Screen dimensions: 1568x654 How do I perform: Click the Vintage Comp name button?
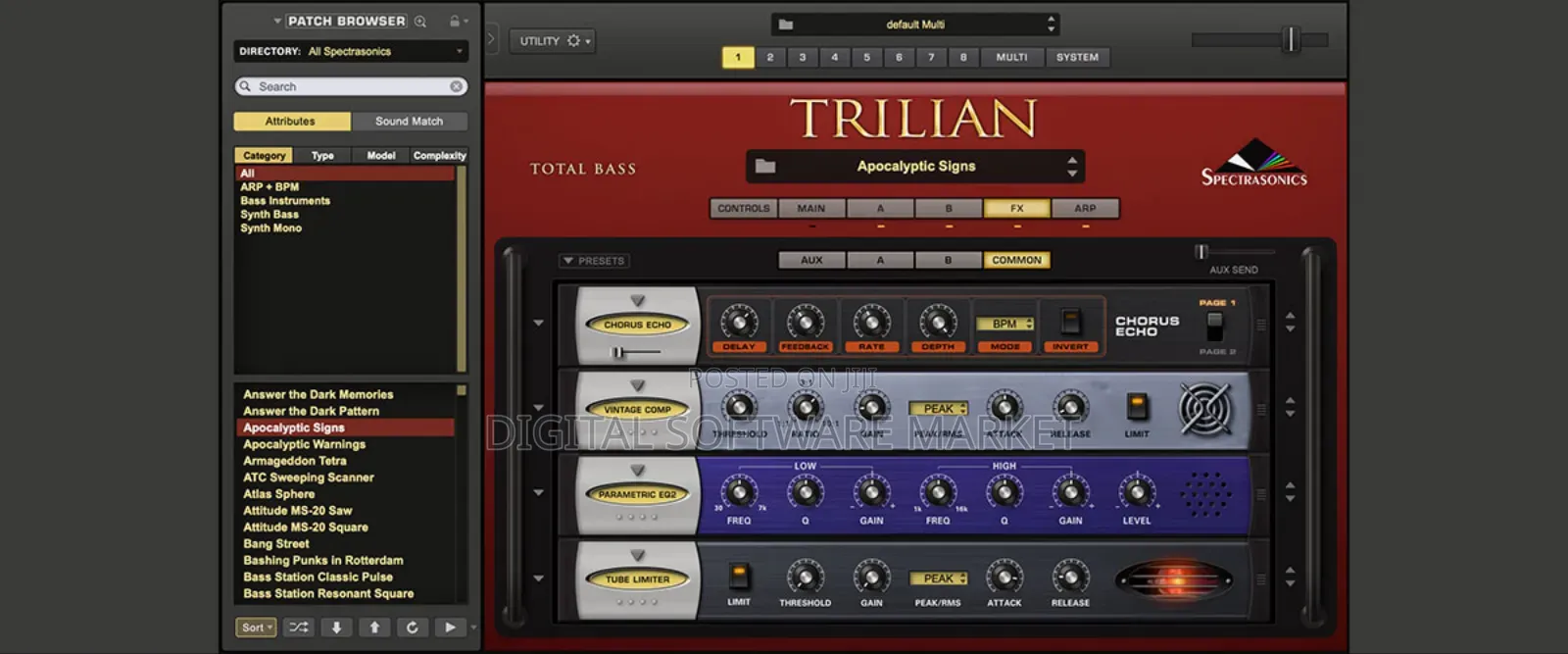pyautogui.click(x=638, y=410)
